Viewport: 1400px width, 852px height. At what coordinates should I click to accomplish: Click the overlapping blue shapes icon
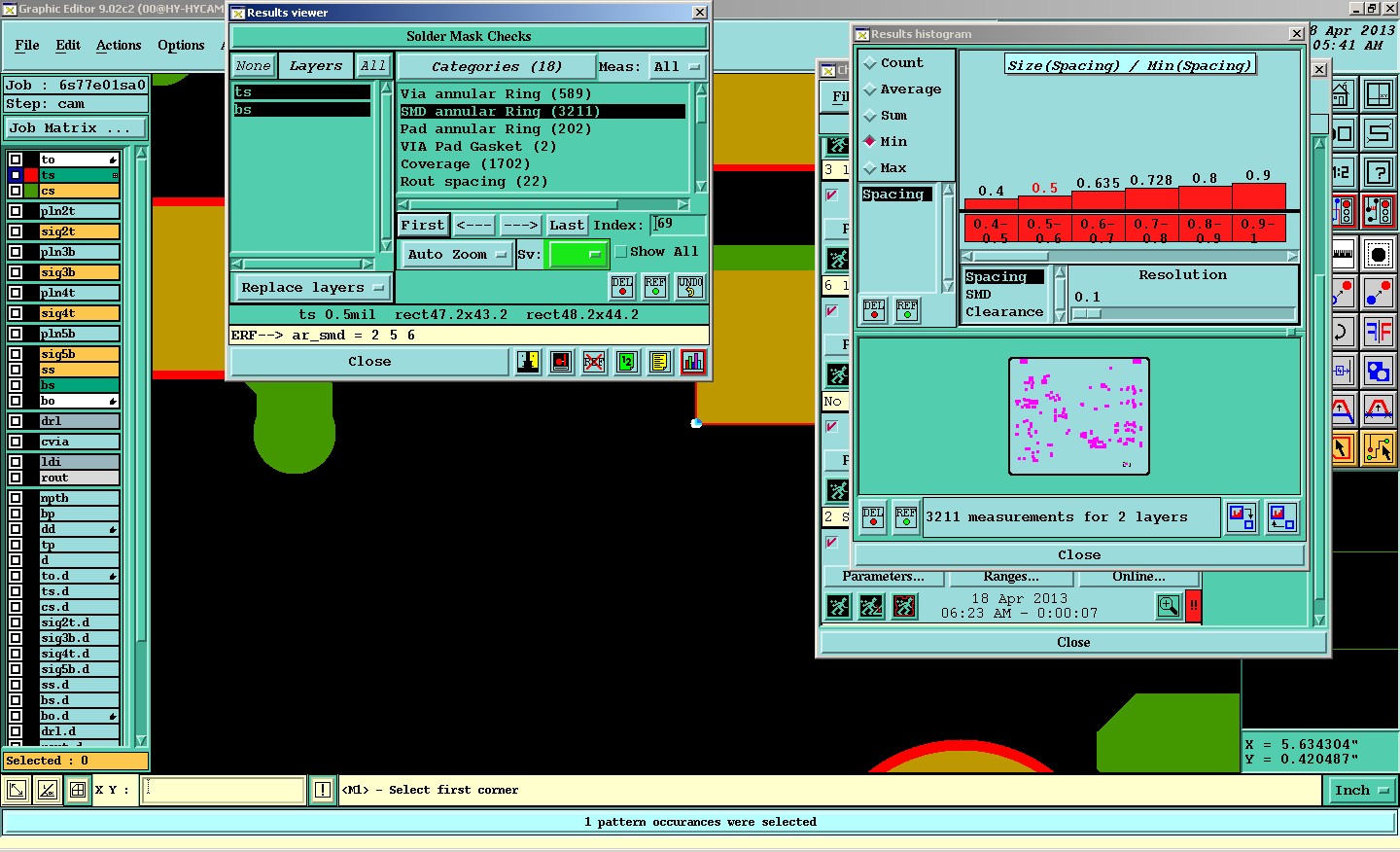(1379, 371)
